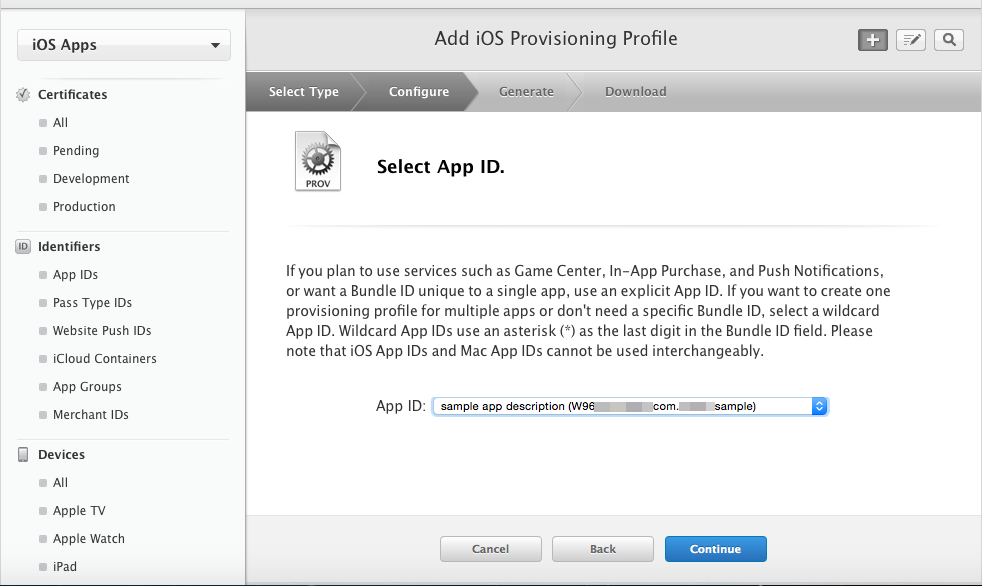Open the App ID selection dropdown
This screenshot has width=982, height=586.
(x=630, y=406)
